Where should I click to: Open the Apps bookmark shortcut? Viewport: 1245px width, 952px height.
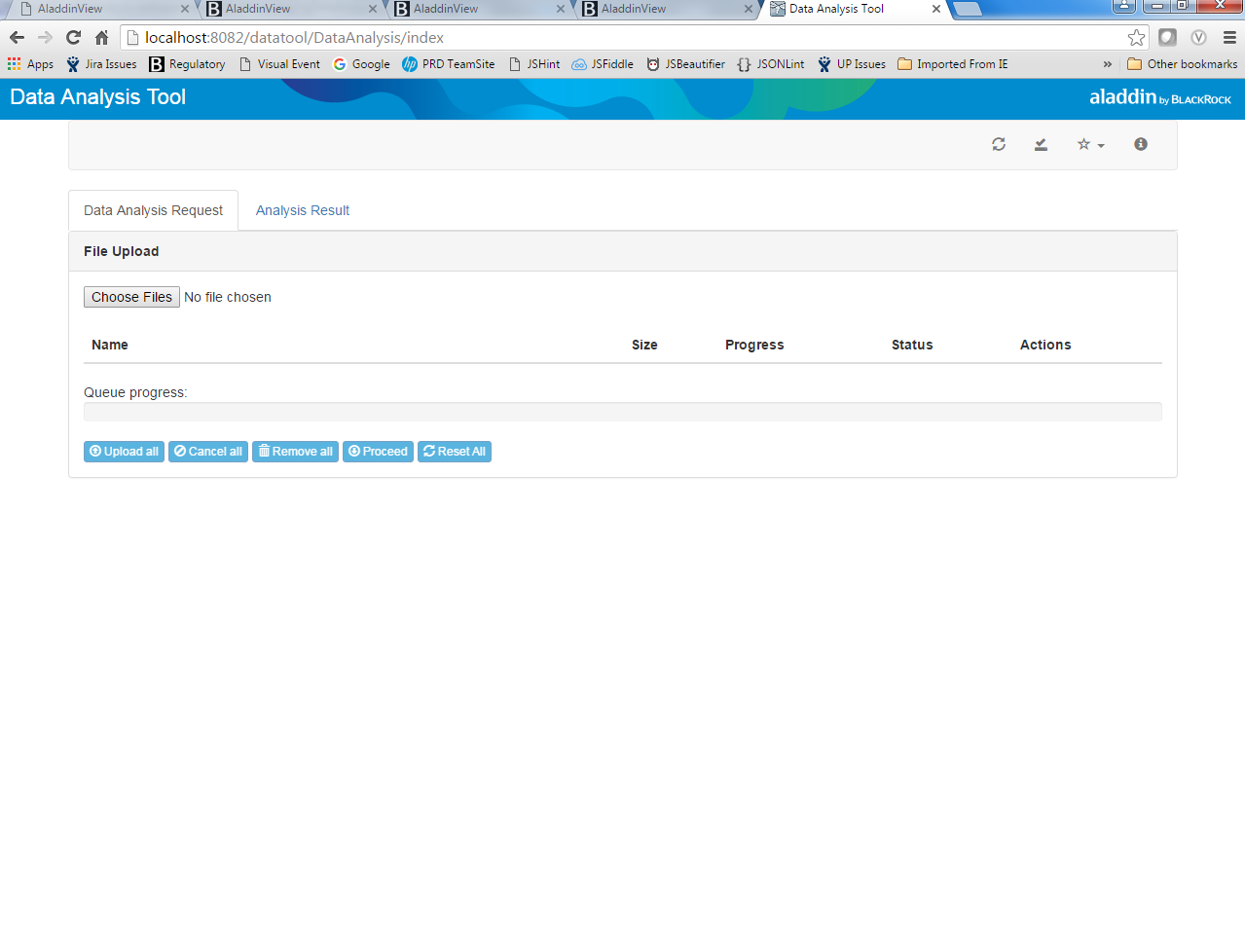(x=30, y=64)
